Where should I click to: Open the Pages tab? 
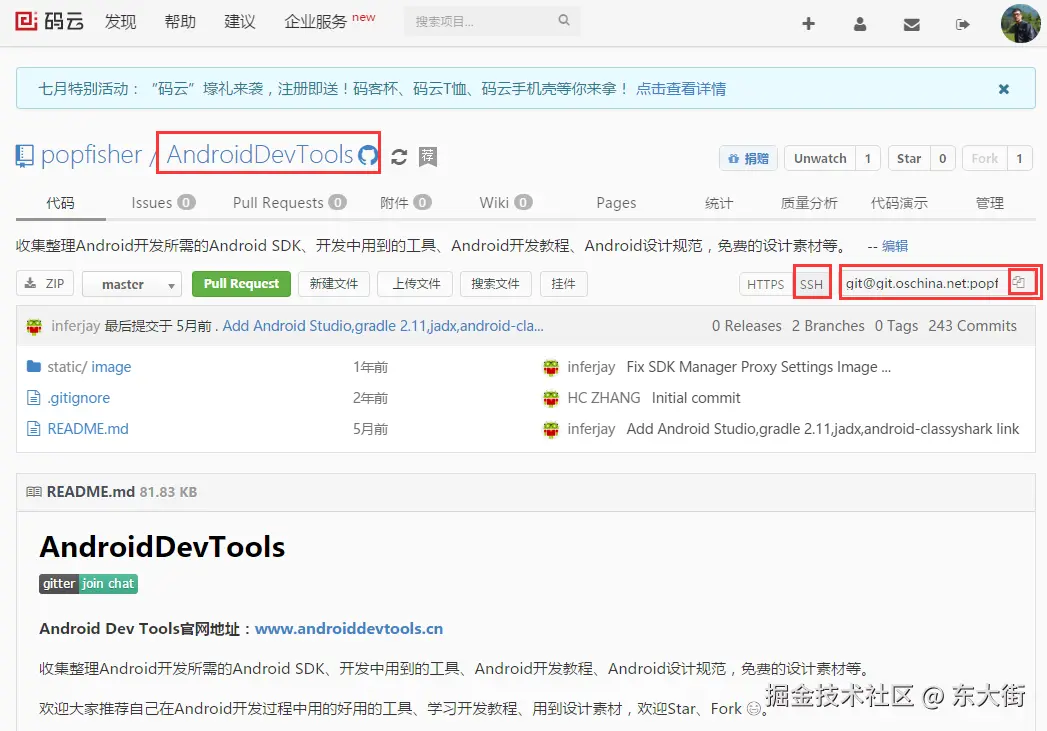pos(616,202)
